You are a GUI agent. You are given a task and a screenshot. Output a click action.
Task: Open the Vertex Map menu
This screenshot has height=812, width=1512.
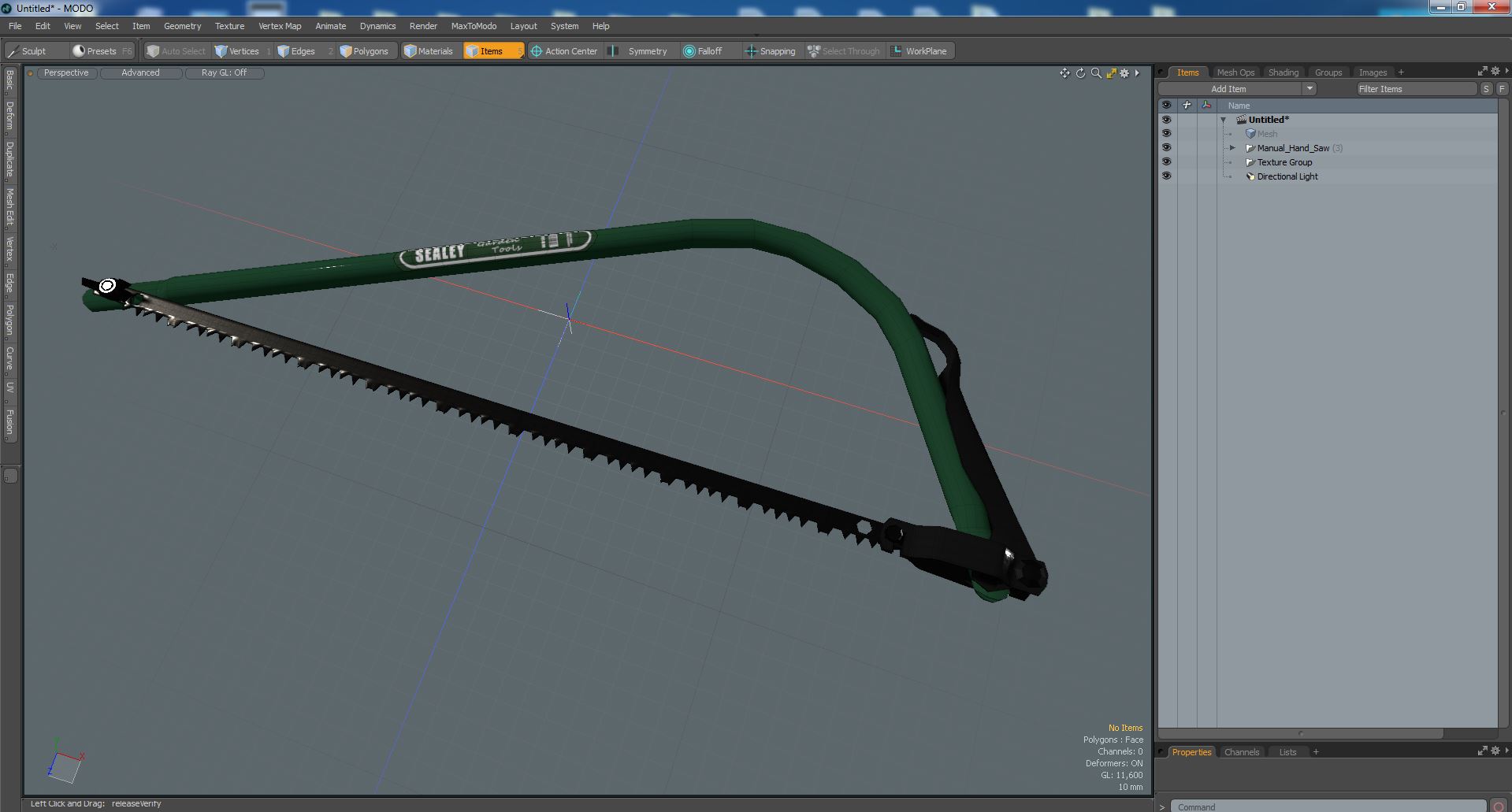tap(280, 26)
